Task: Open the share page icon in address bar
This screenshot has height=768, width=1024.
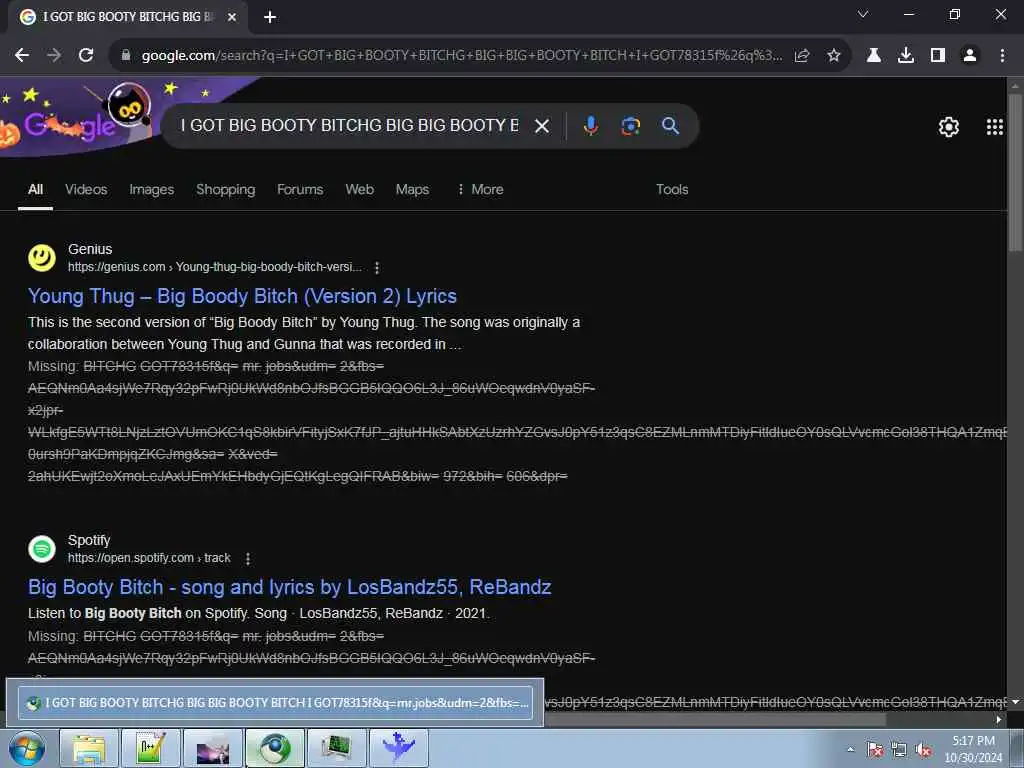Action: tap(802, 56)
